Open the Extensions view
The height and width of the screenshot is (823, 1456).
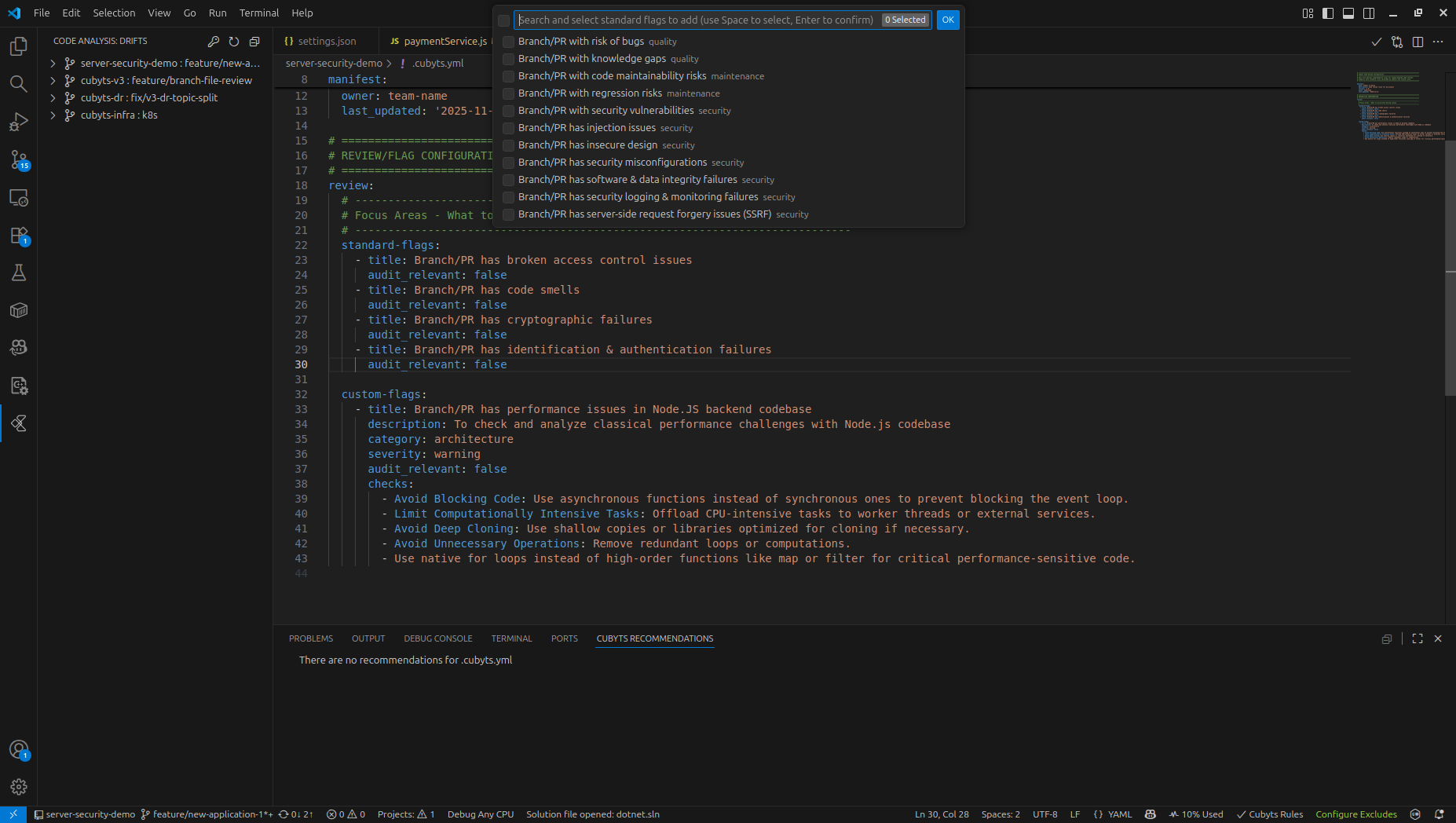(x=19, y=236)
